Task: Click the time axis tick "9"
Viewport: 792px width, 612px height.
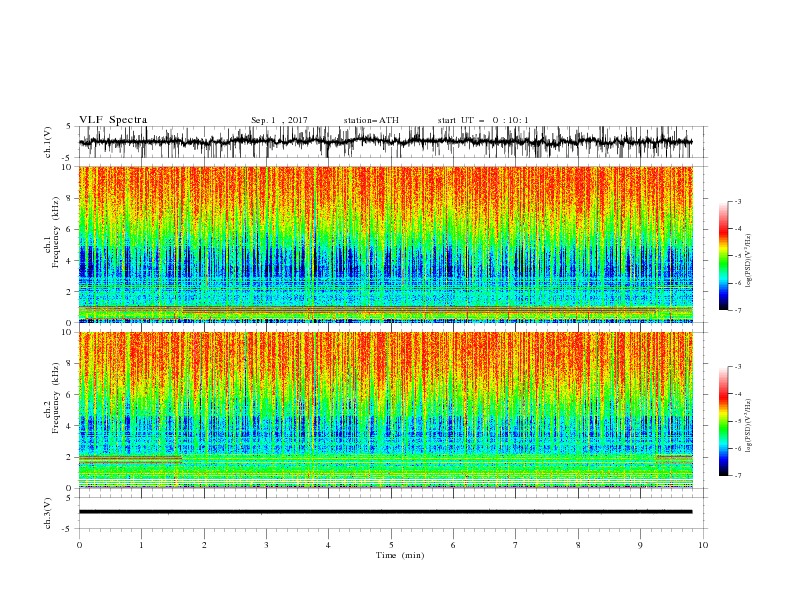Action: [x=640, y=545]
